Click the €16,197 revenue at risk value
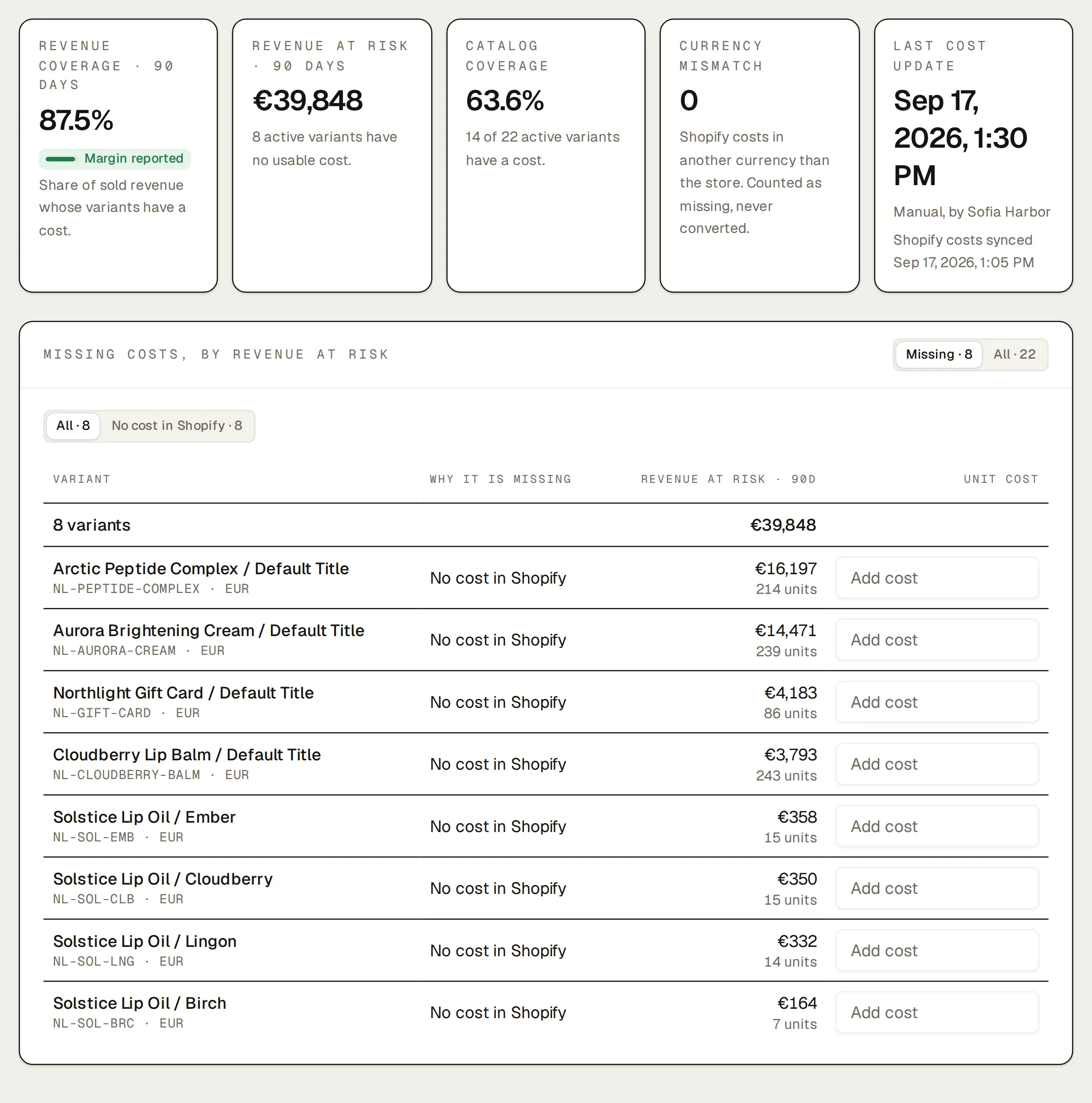The height and width of the screenshot is (1103, 1092). 785,569
